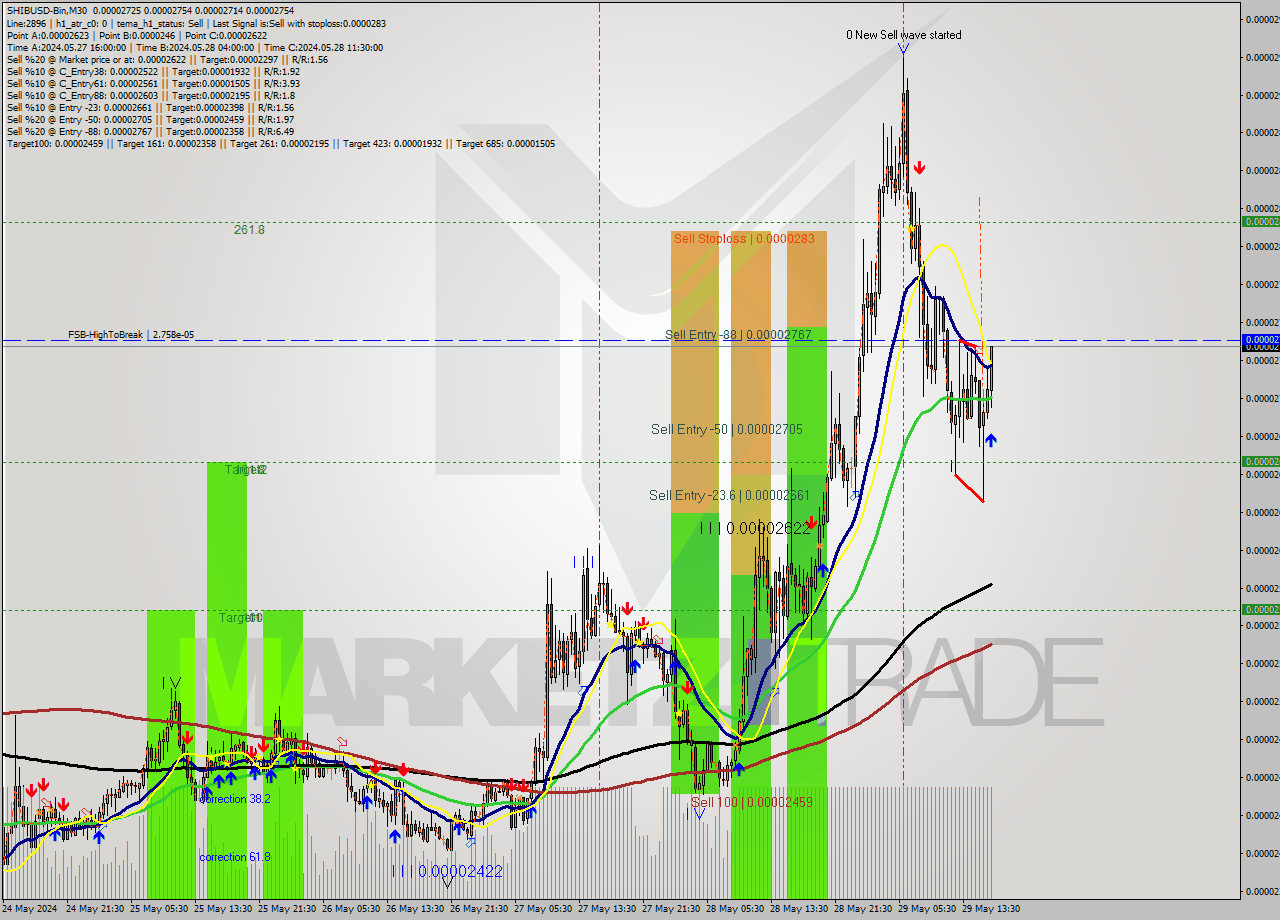Click the '27 May 21:30' time axis label
1280x920 pixels.
[x=672, y=909]
